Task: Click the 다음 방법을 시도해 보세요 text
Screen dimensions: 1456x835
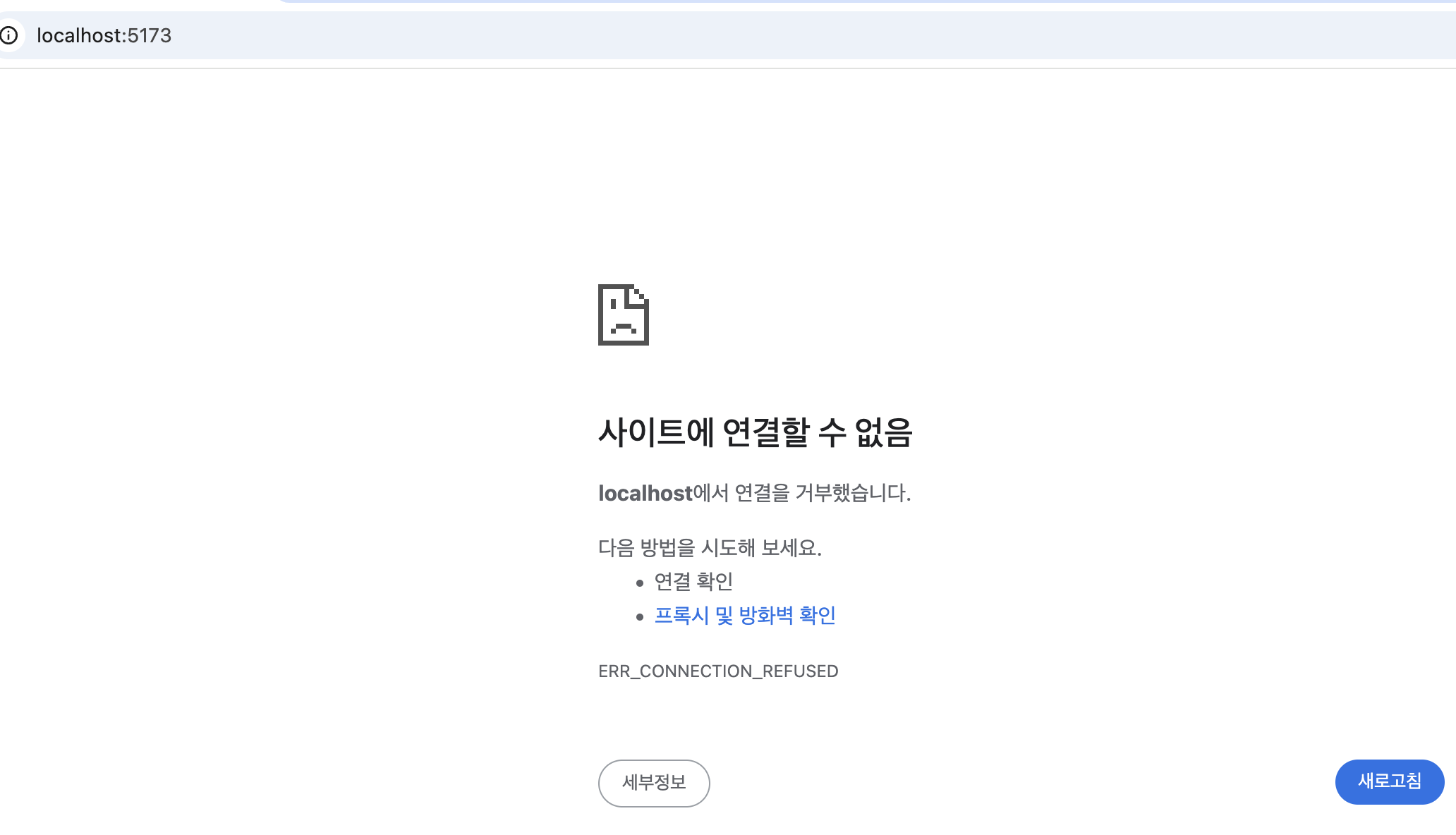Action: click(x=709, y=548)
